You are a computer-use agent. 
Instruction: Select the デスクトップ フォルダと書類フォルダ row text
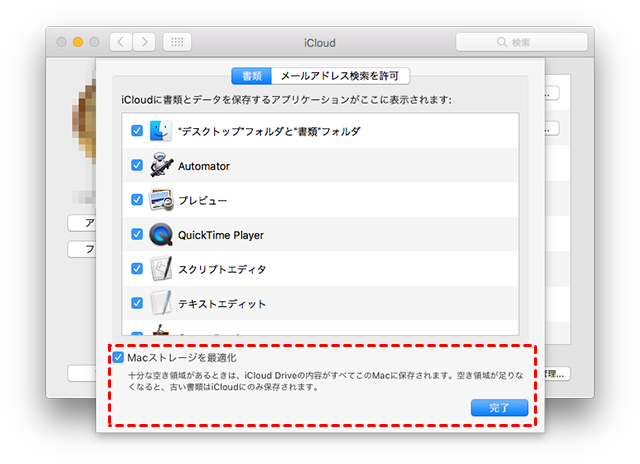tap(269, 131)
